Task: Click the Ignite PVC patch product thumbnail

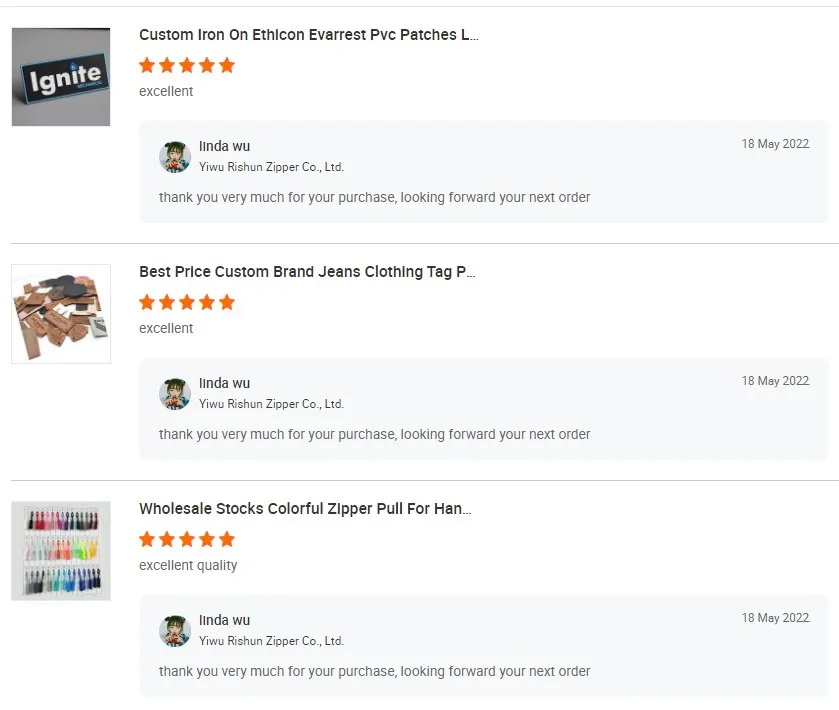Action: (61, 77)
